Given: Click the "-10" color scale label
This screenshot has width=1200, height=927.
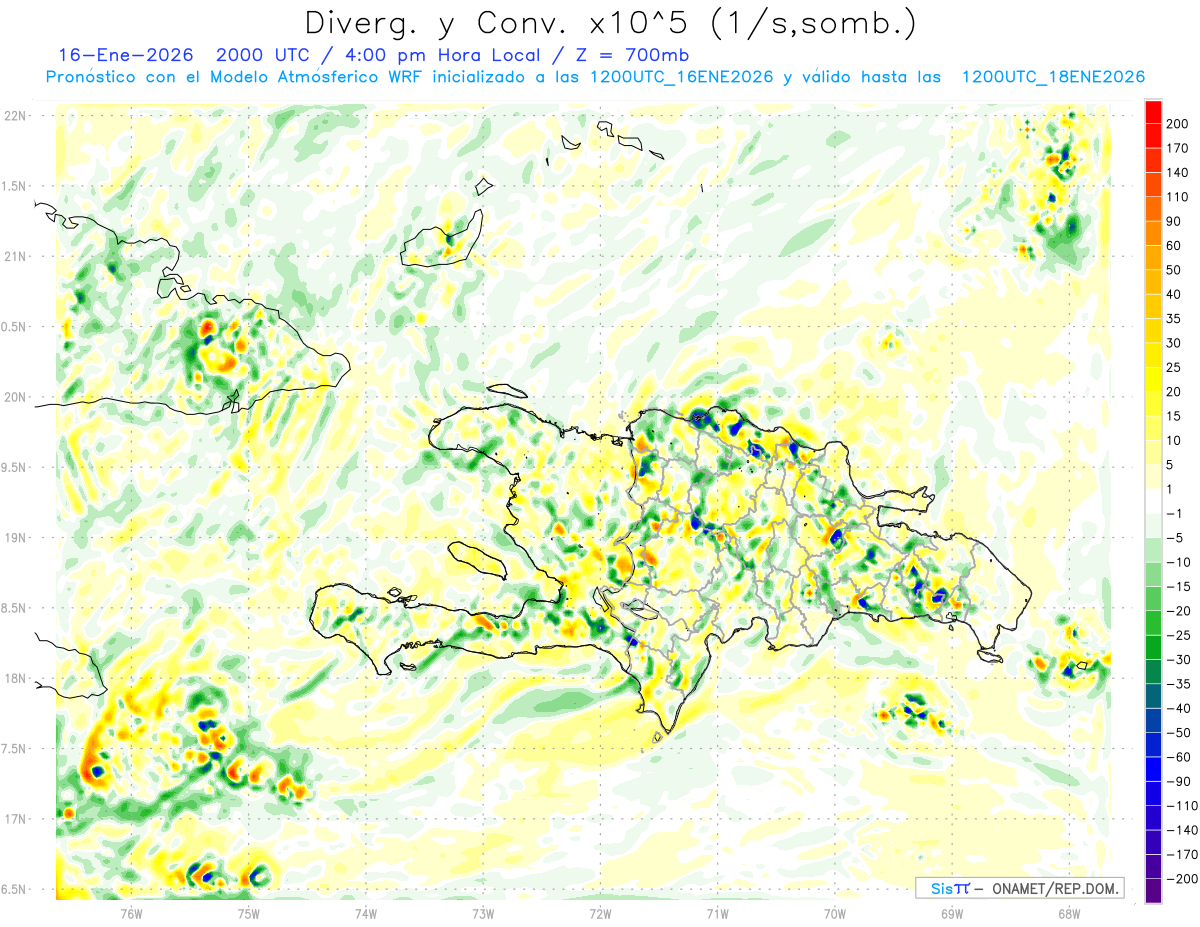Looking at the screenshot, I should [1180, 562].
